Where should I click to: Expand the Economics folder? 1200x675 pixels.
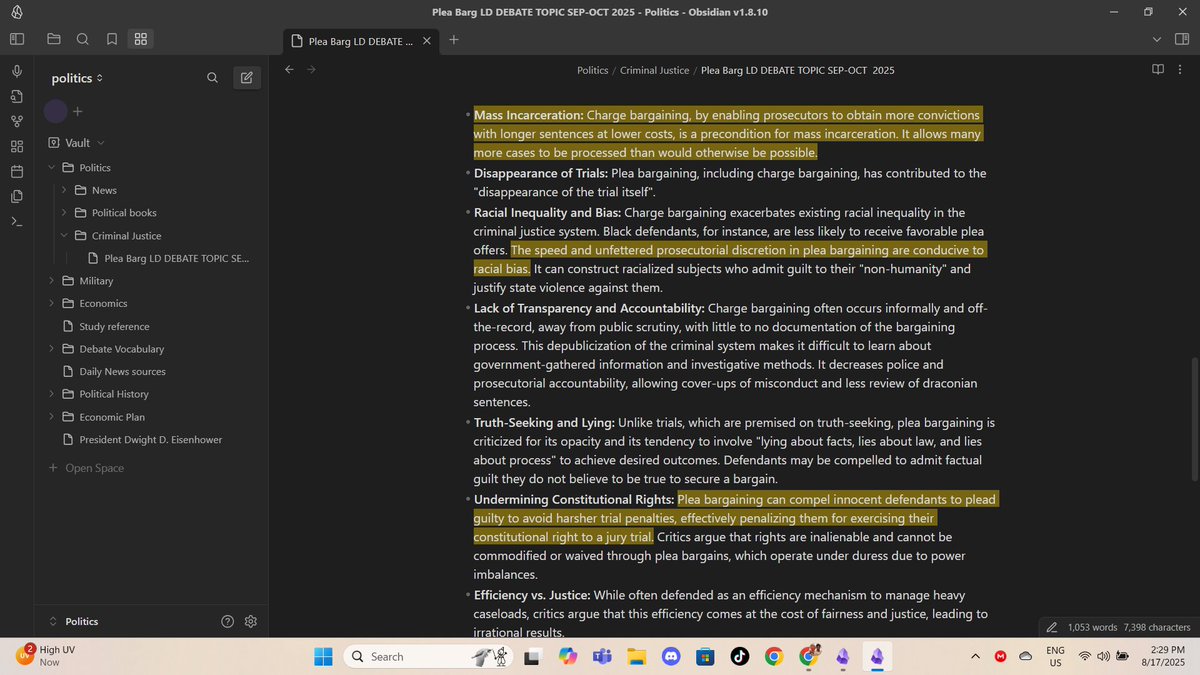[51, 304]
